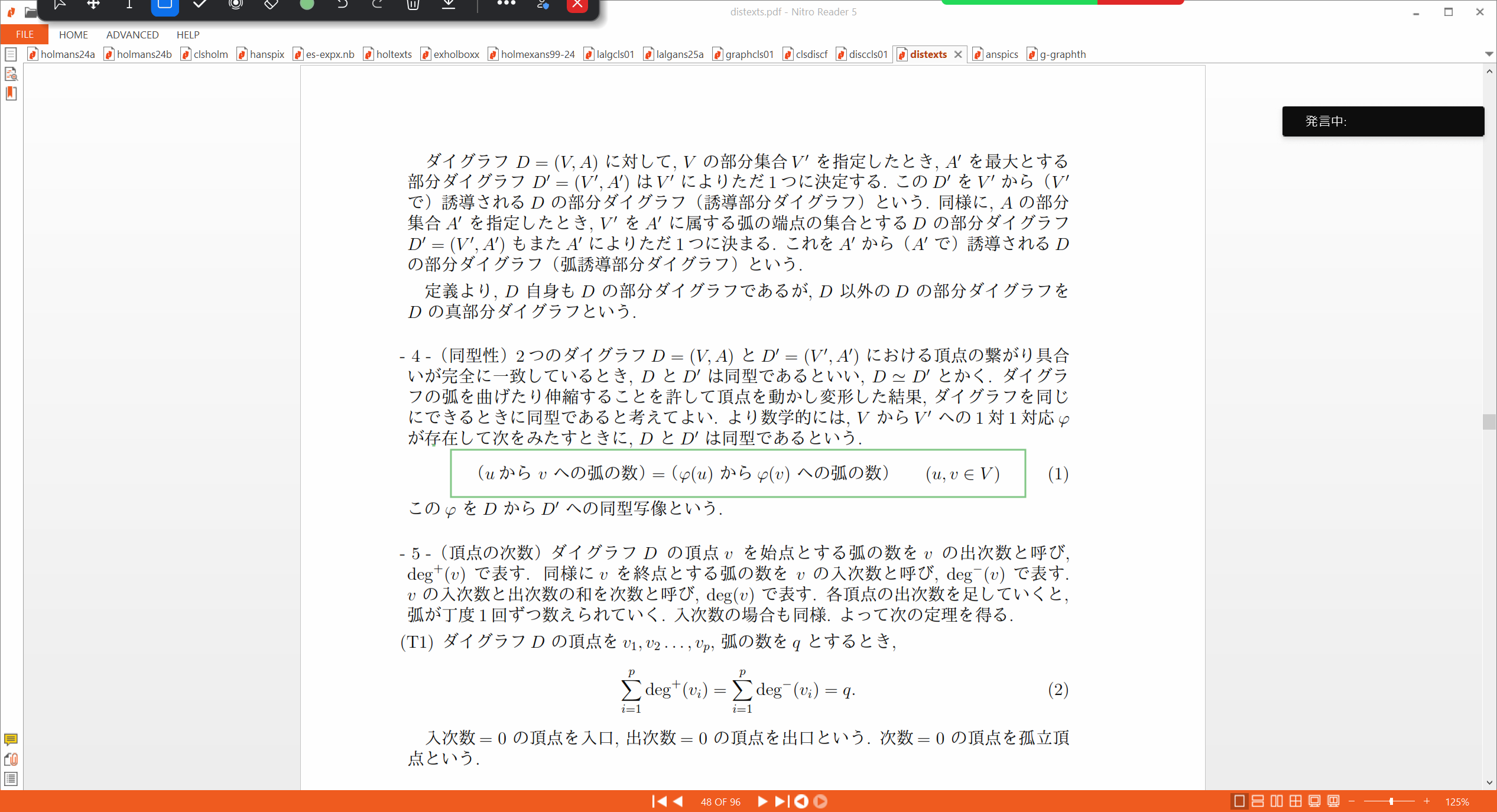Switch to the clsdiscf document tab

pyautogui.click(x=805, y=54)
